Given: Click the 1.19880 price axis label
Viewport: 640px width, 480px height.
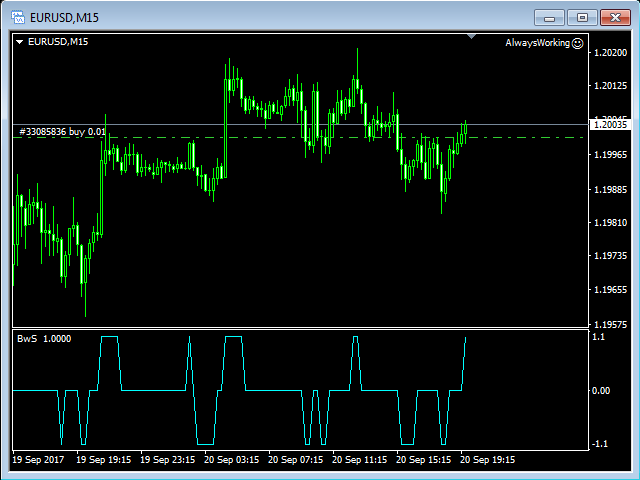Looking at the screenshot, I should pos(610,189).
